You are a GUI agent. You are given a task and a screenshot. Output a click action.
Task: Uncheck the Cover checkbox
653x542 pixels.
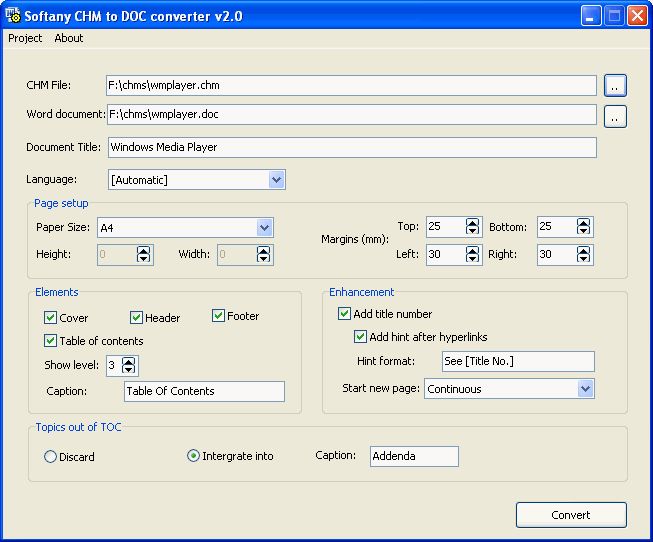click(x=51, y=318)
